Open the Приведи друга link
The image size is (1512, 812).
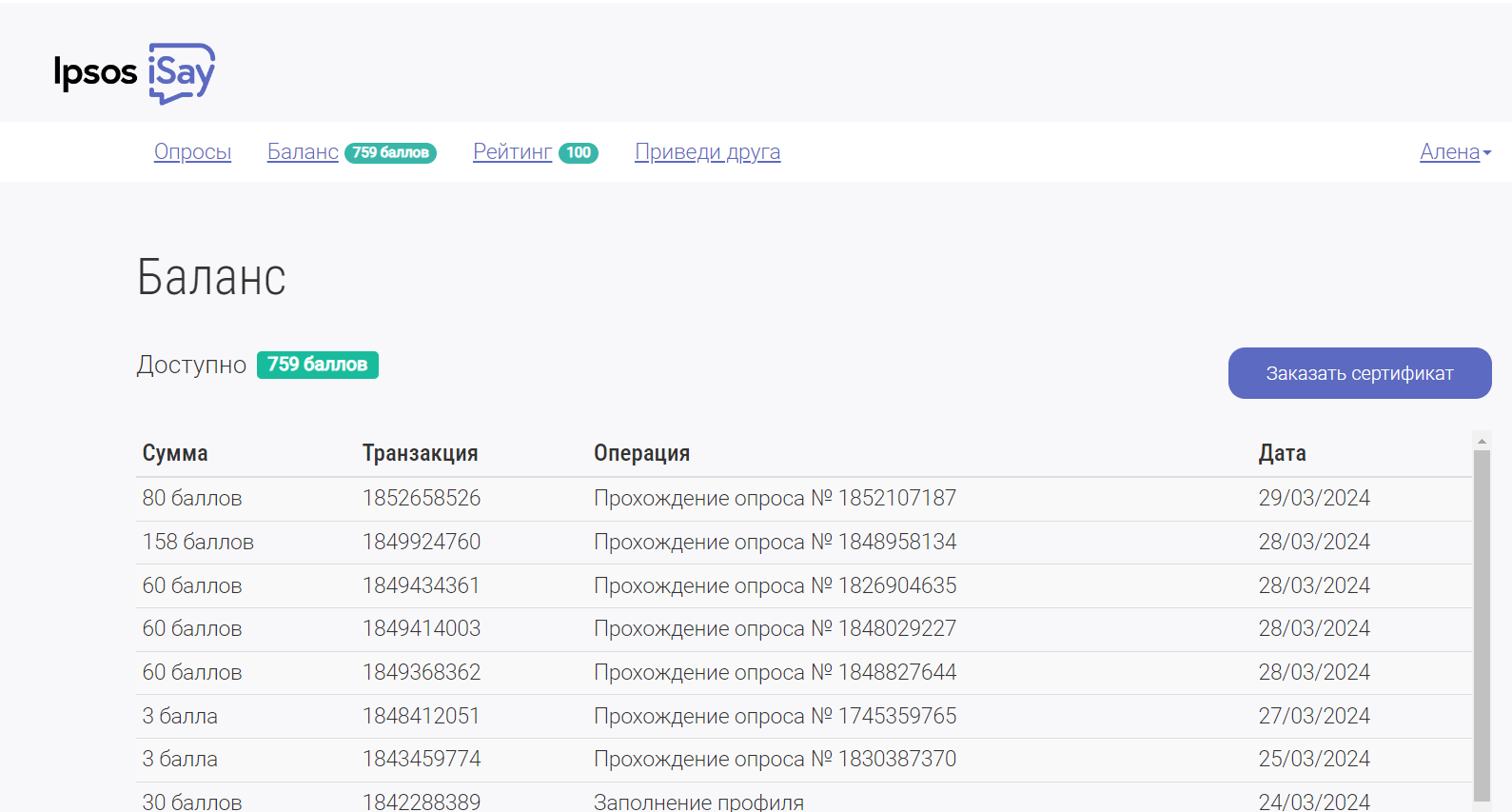click(x=707, y=152)
